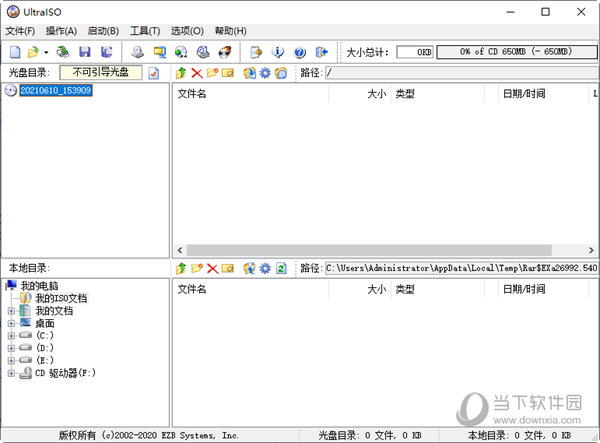Image resolution: width=600 pixels, height=443 pixels.
Task: Open the arrow beside the Open icon
Action: (46, 52)
